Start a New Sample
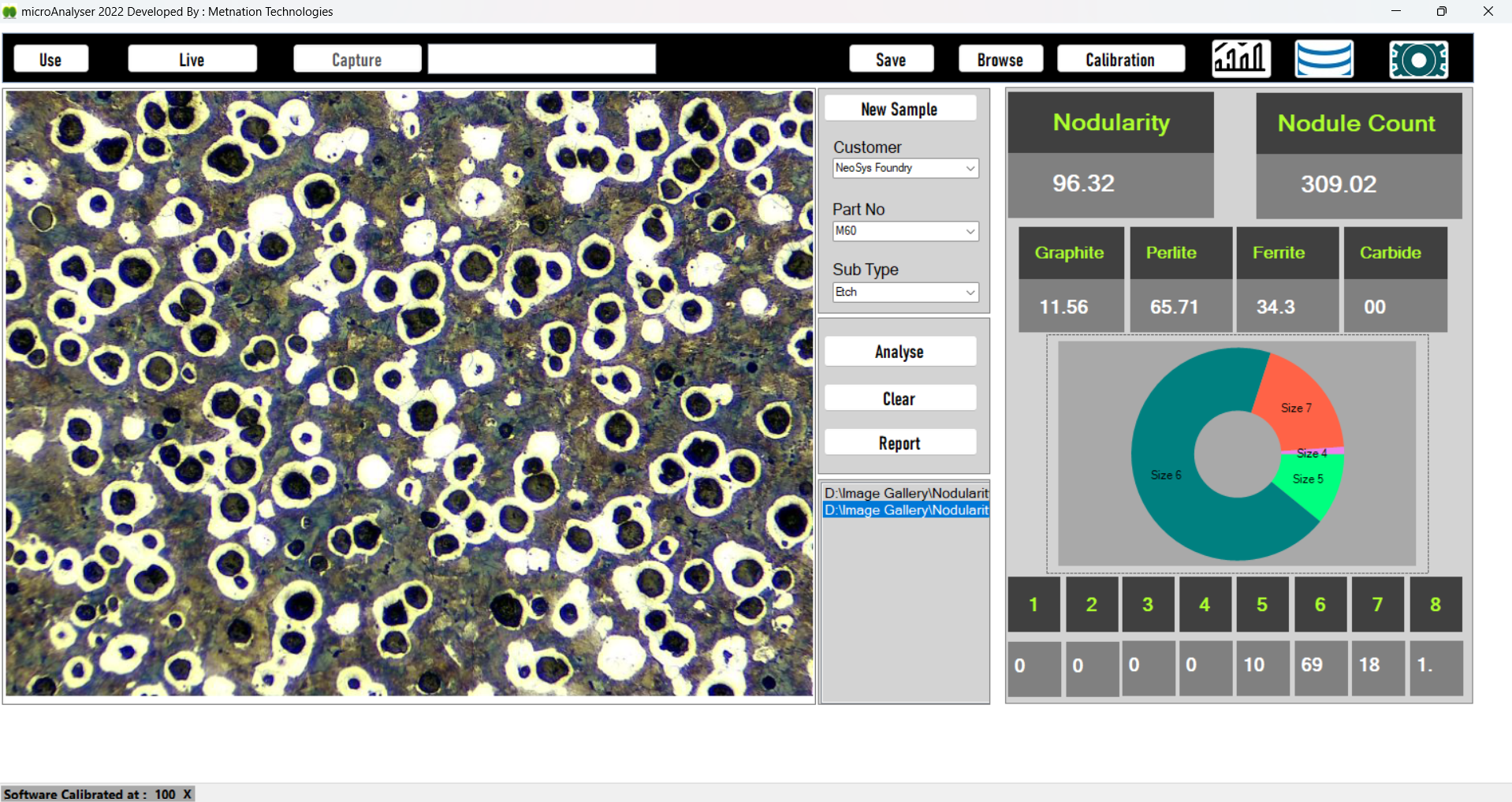This screenshot has width=1512, height=802. [899, 109]
